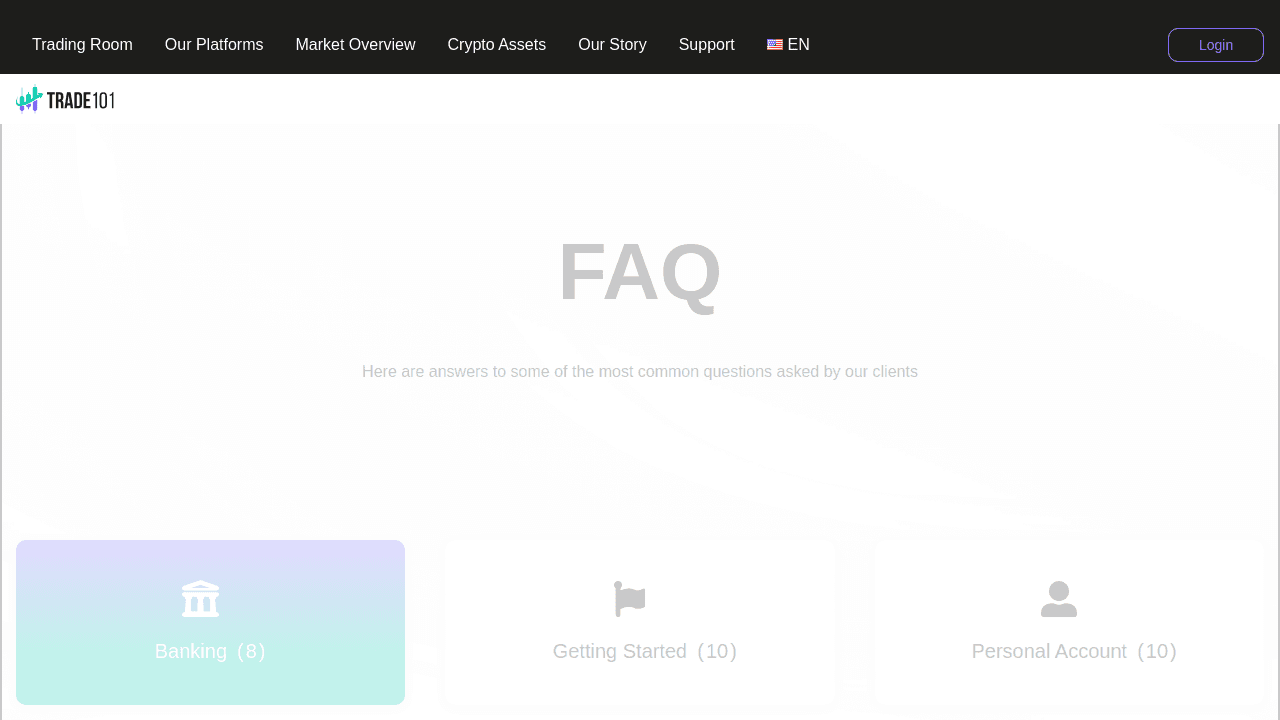The width and height of the screenshot is (1280, 720).
Task: Select the Getting Started (10) label
Action: (x=644, y=651)
